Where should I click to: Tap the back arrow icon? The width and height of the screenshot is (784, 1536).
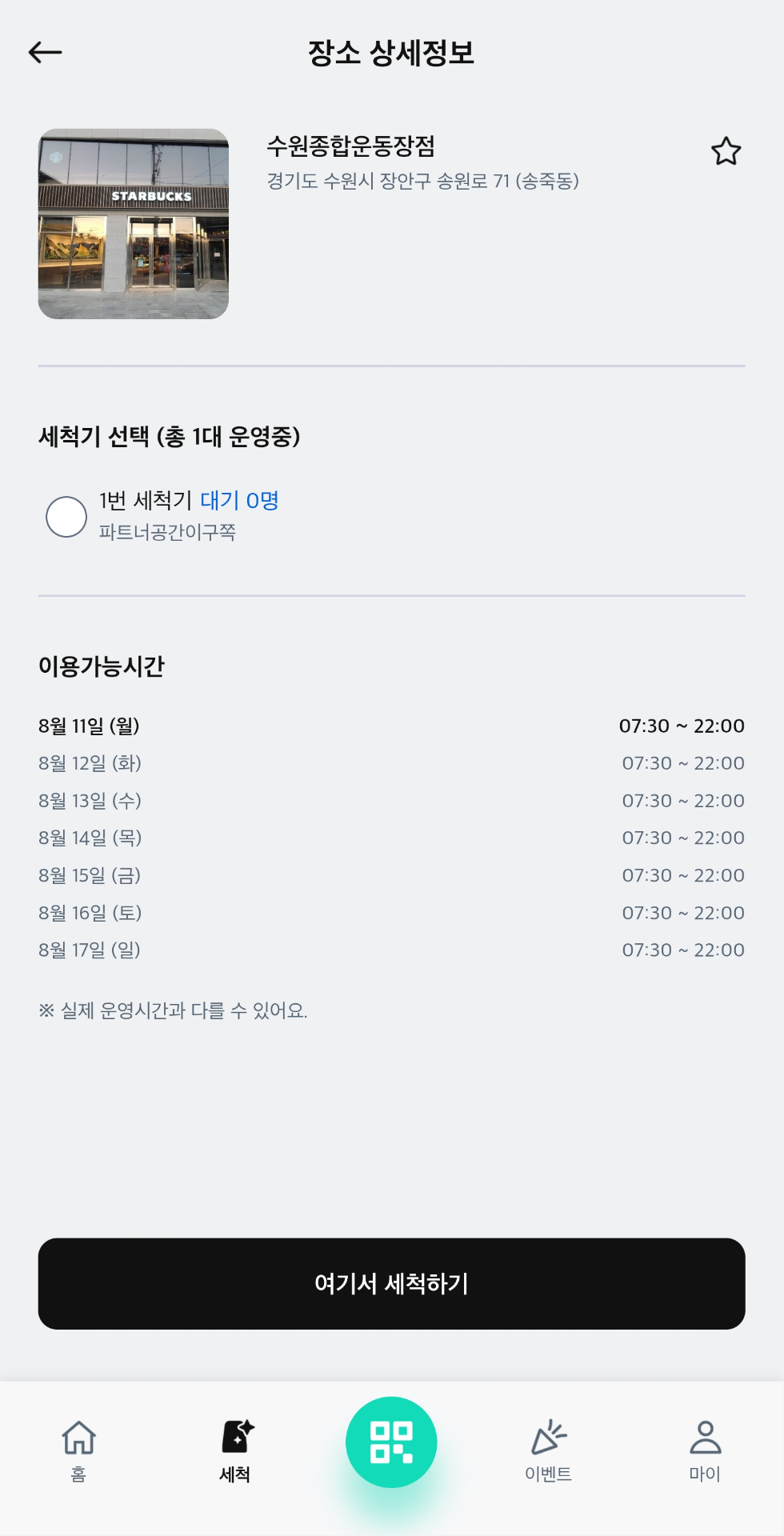tap(45, 53)
